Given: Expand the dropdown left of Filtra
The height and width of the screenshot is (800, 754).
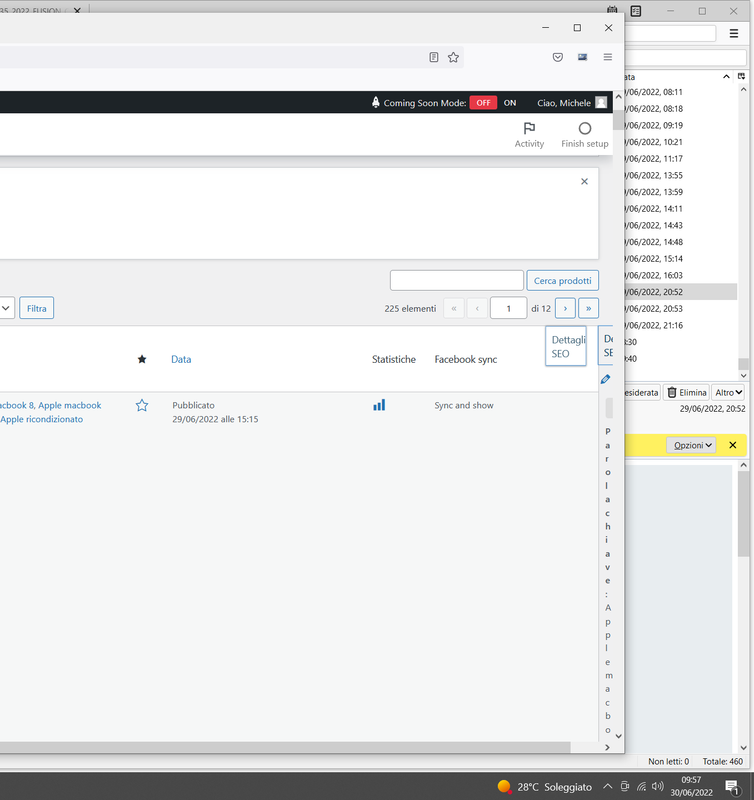Looking at the screenshot, I should click(x=6, y=308).
